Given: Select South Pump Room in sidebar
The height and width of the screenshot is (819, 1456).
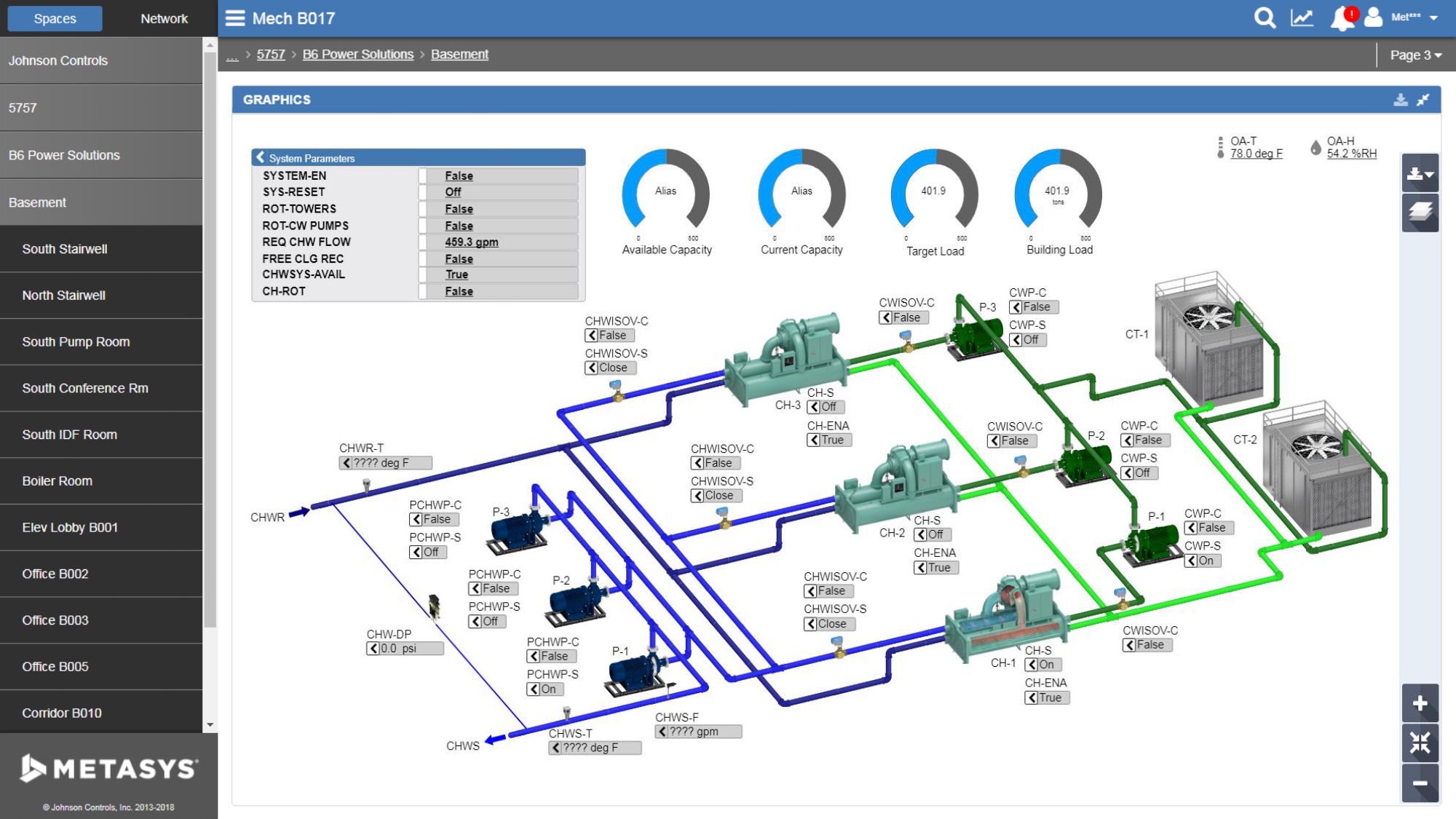Looking at the screenshot, I should (76, 341).
